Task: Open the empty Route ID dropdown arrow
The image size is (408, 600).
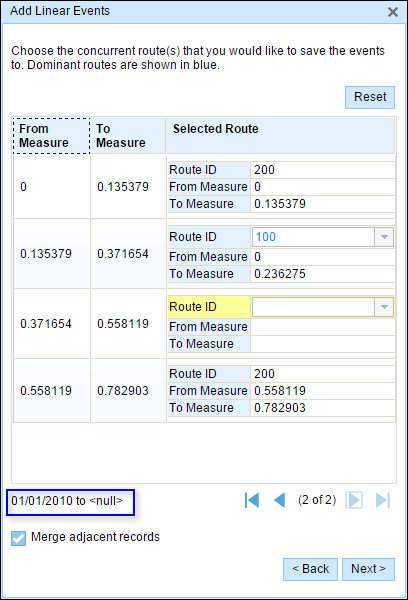Action: 384,307
